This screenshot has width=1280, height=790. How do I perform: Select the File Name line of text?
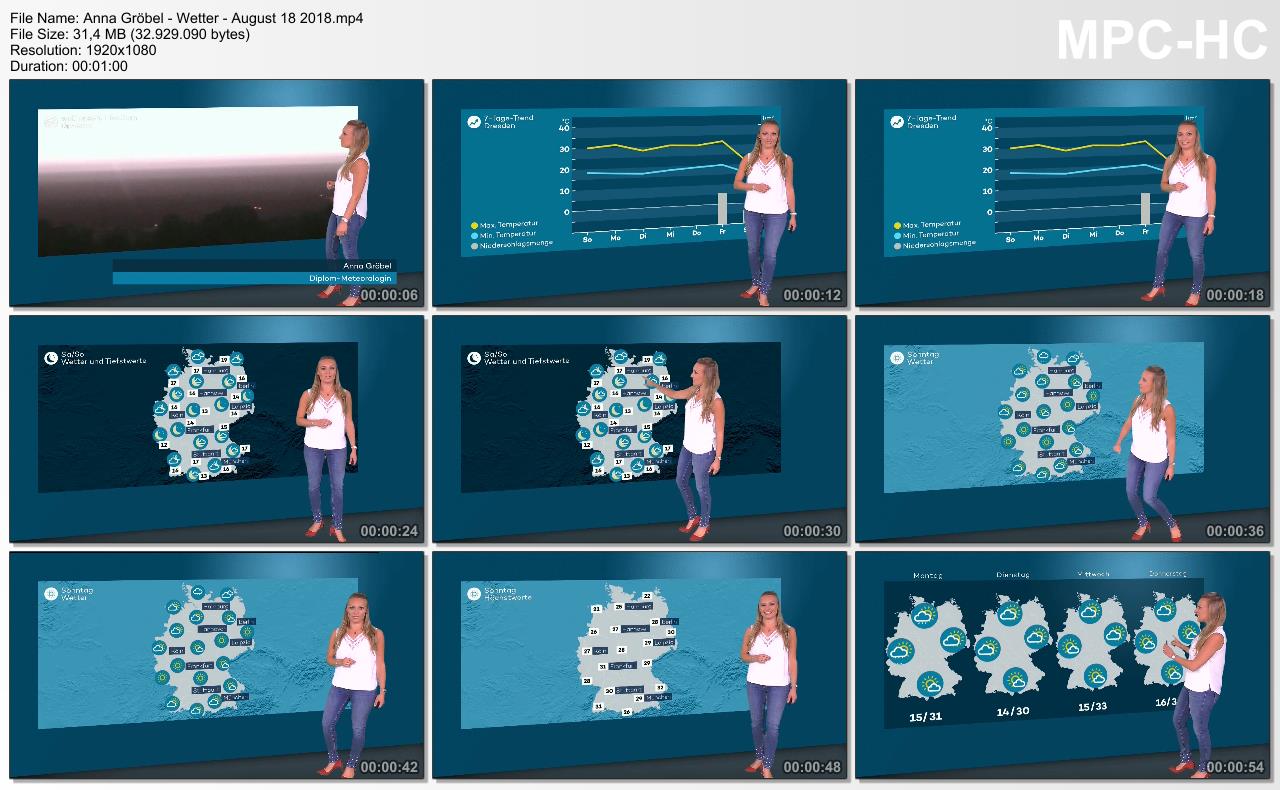(x=186, y=18)
